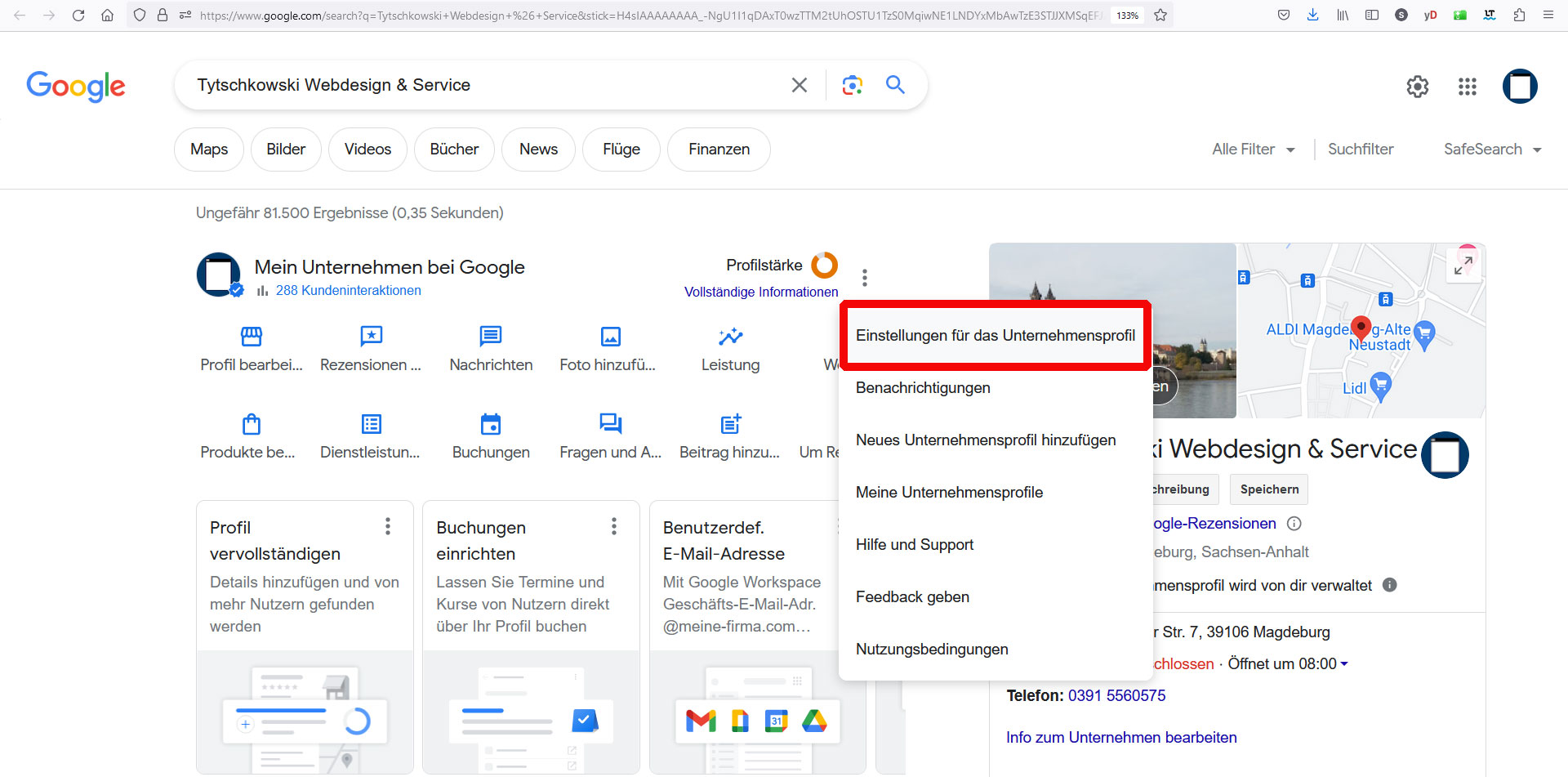Open 288 Kundeninteraktionen link
Image resolution: width=1568 pixels, height=777 pixels.
coord(349,290)
